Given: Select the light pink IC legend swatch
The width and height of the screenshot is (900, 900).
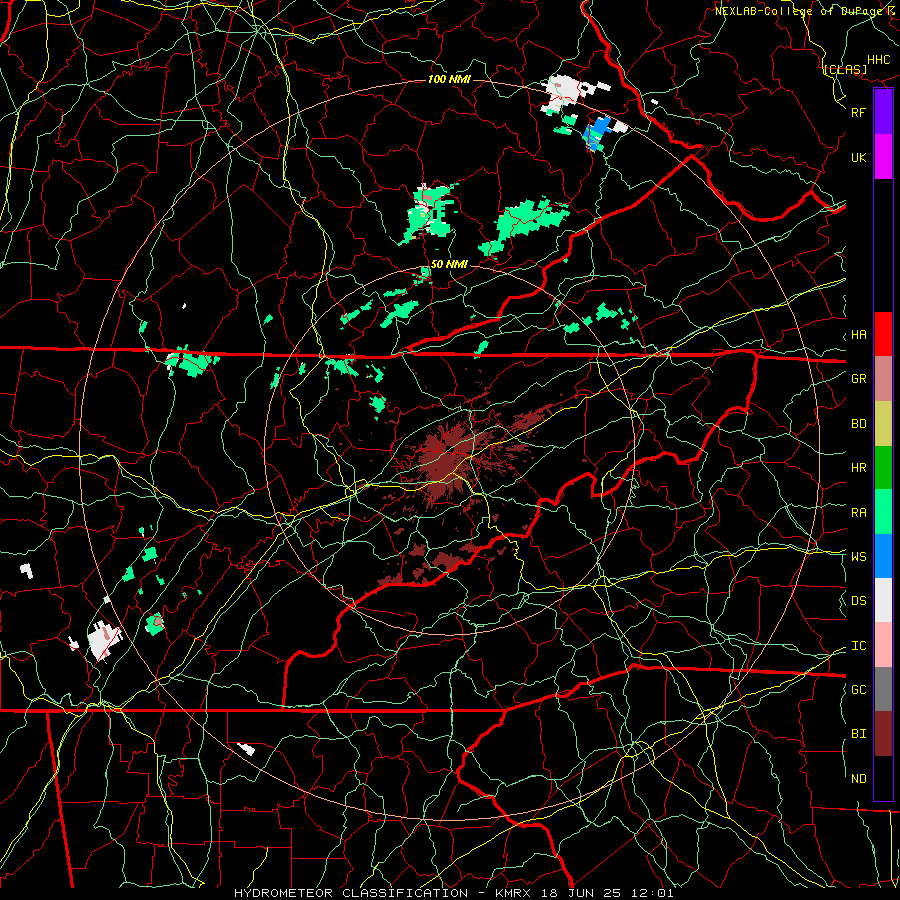Looking at the screenshot, I should click(883, 645).
